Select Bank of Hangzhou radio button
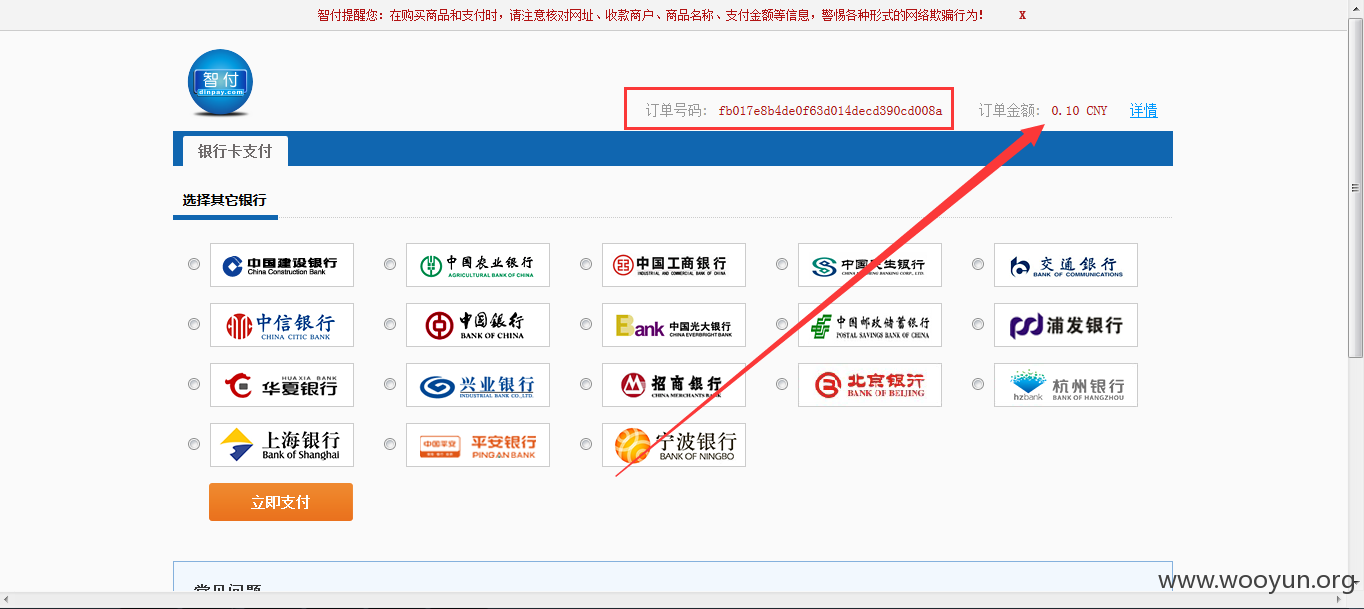This screenshot has width=1364, height=609. (978, 385)
